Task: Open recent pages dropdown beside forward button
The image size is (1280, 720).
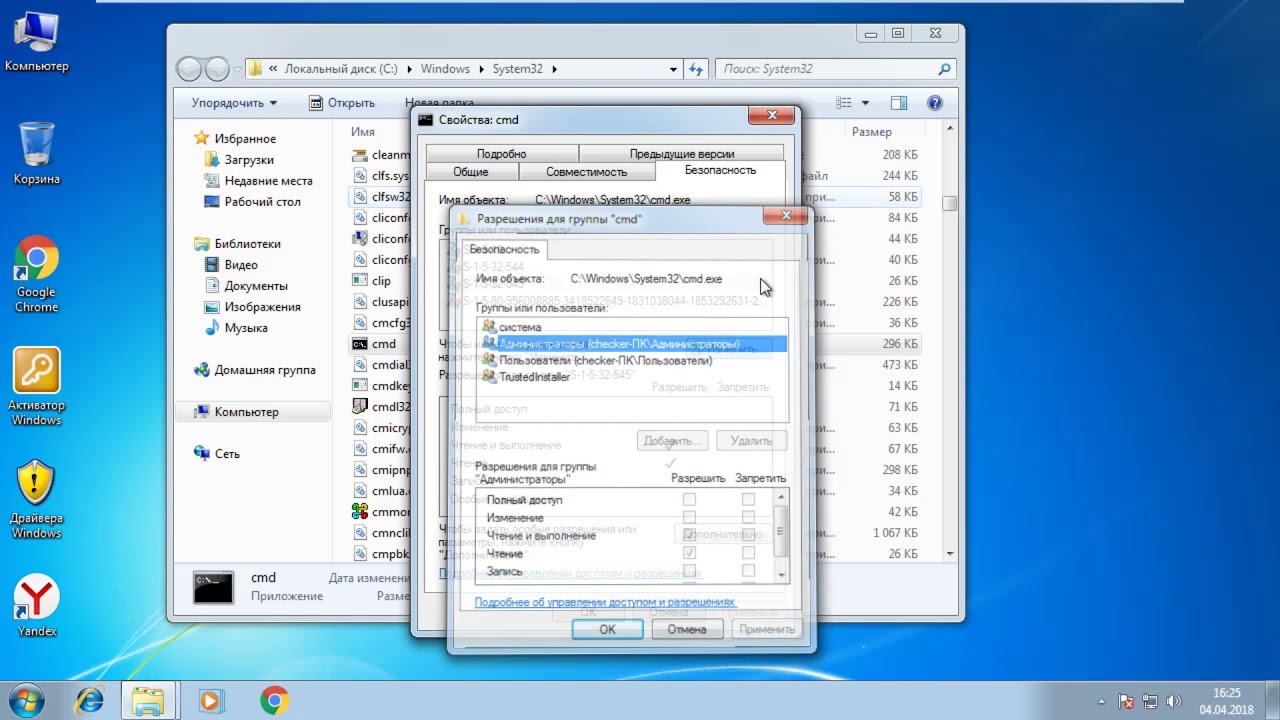Action: pos(238,69)
